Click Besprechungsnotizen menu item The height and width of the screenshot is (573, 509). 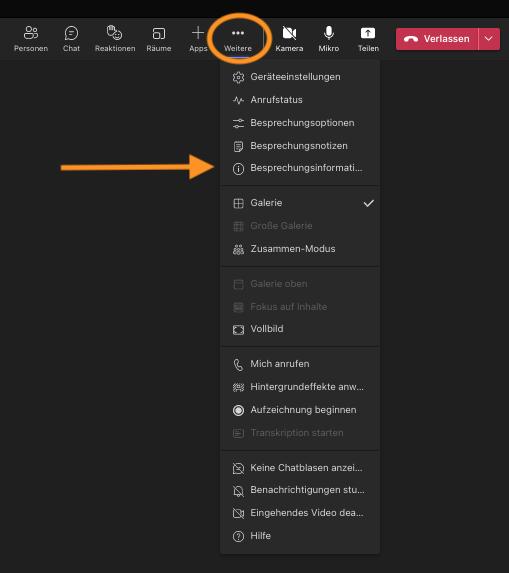point(300,146)
